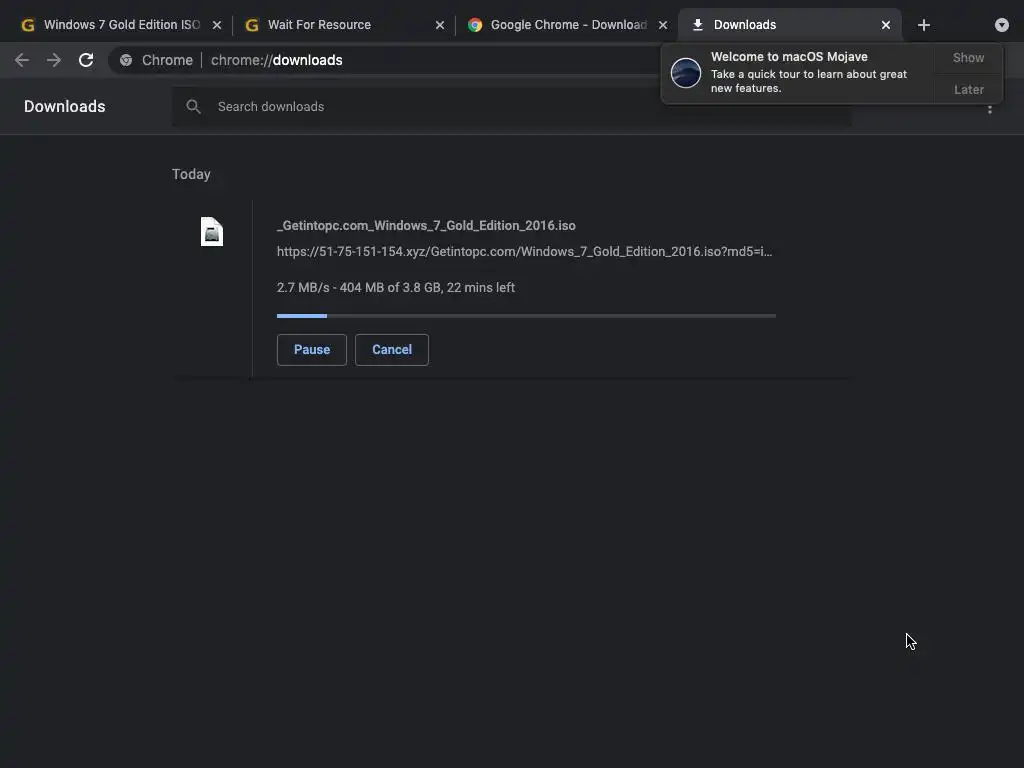Click the Downloads page title
Viewport: 1024px width, 768px height.
click(65, 106)
